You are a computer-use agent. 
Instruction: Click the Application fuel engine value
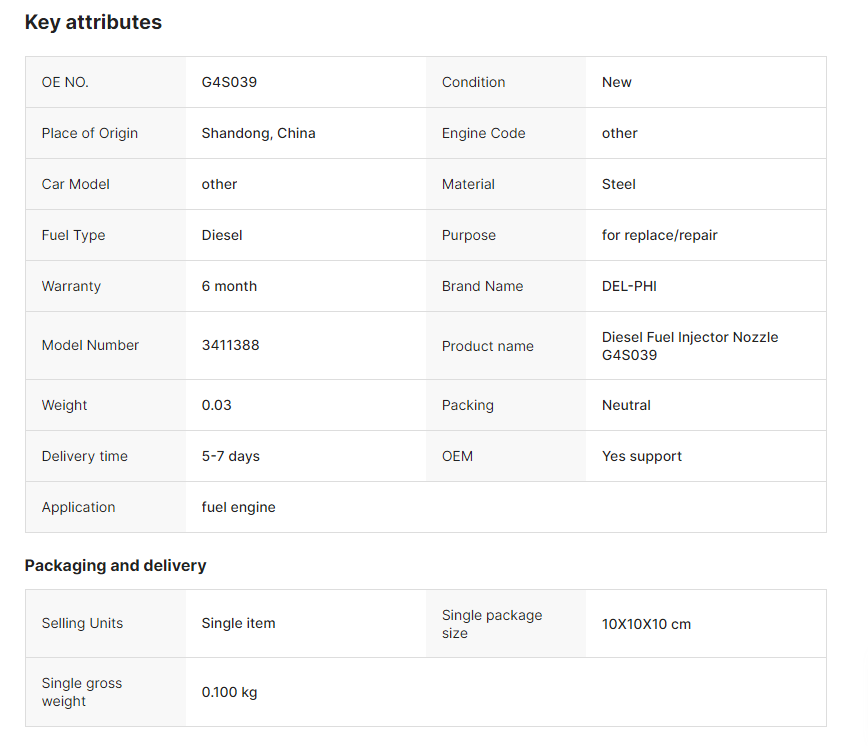tap(238, 507)
